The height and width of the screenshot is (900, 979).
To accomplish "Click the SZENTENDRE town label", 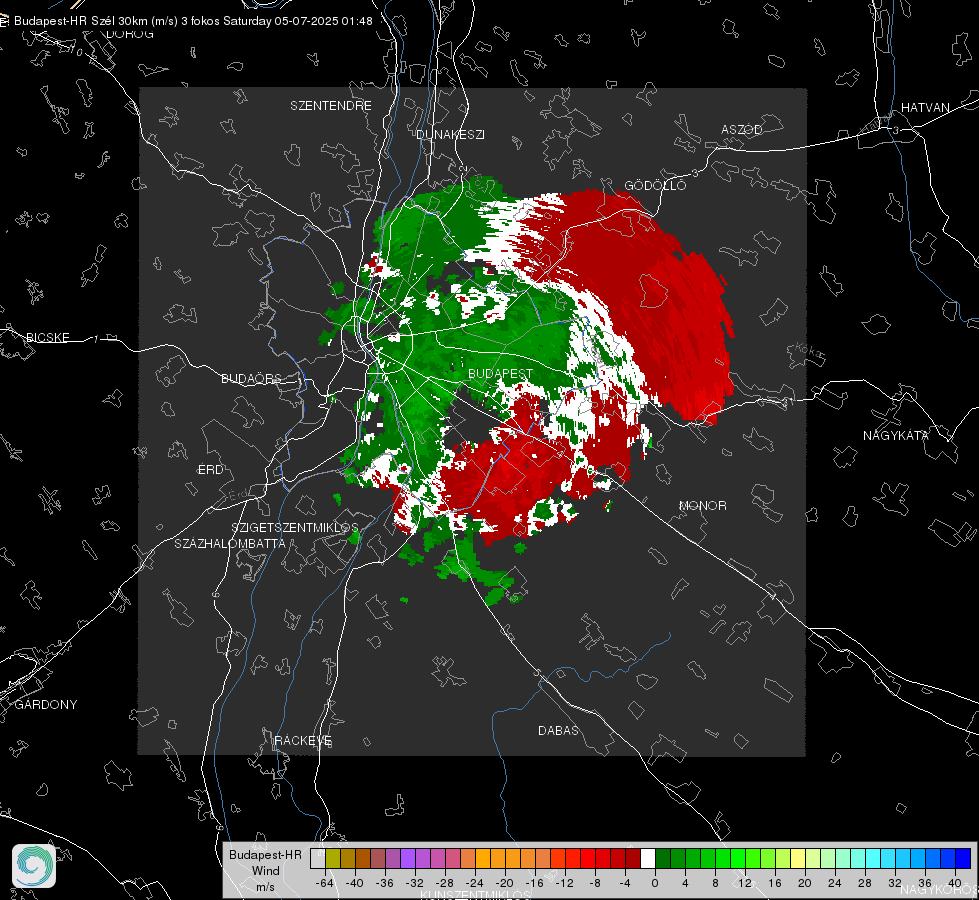I will pos(331,106).
